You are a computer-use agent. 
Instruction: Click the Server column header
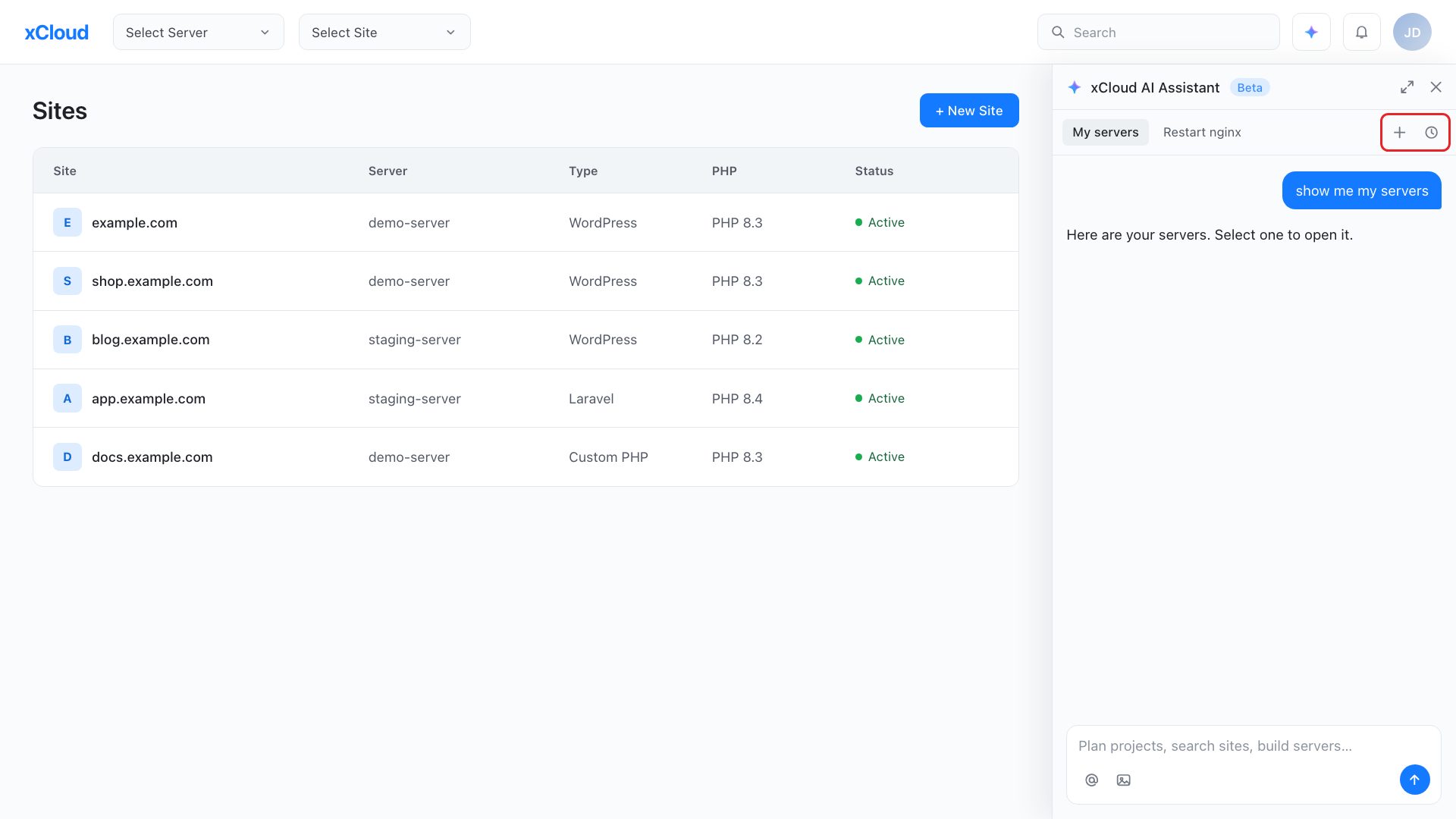pos(388,171)
